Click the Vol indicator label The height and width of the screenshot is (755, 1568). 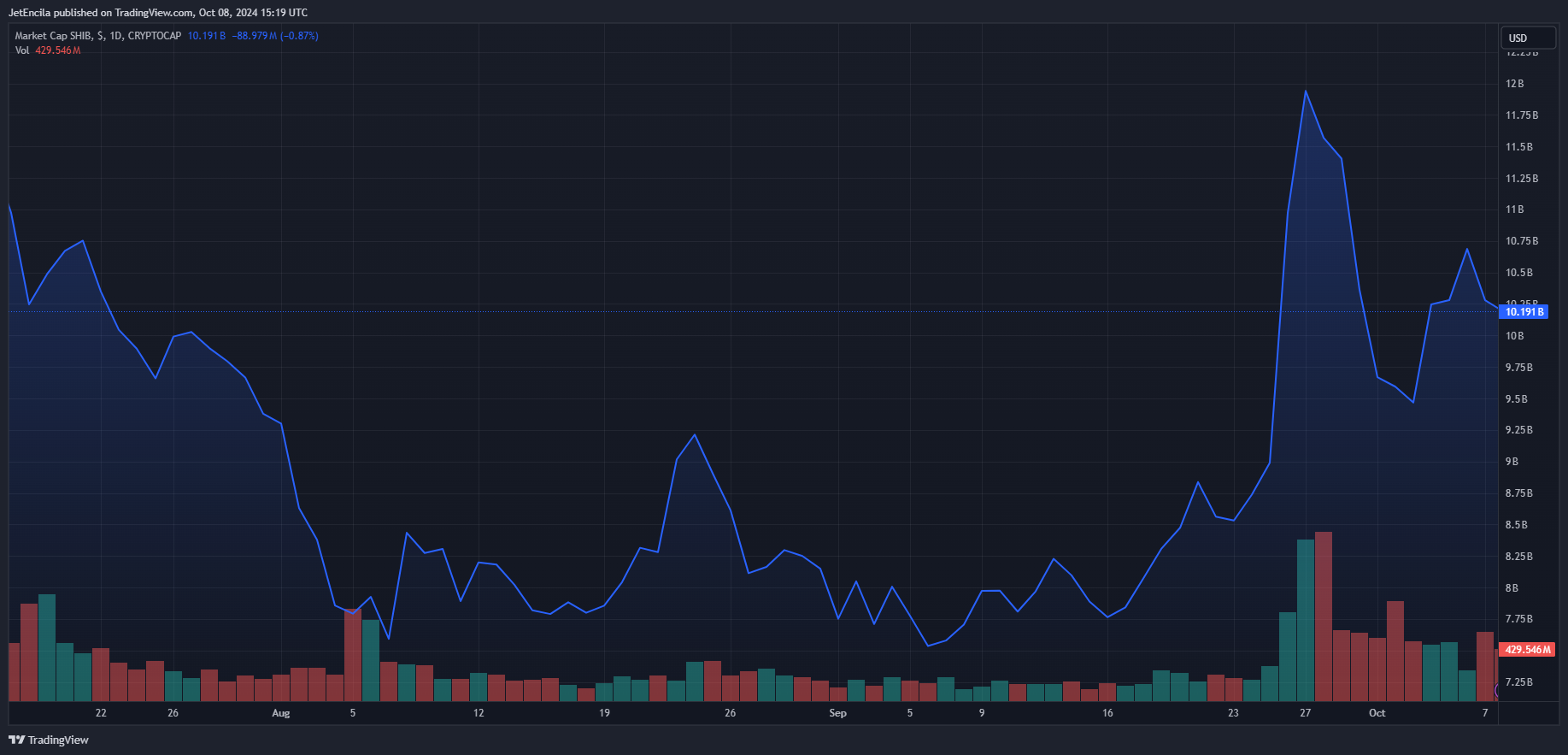point(22,50)
